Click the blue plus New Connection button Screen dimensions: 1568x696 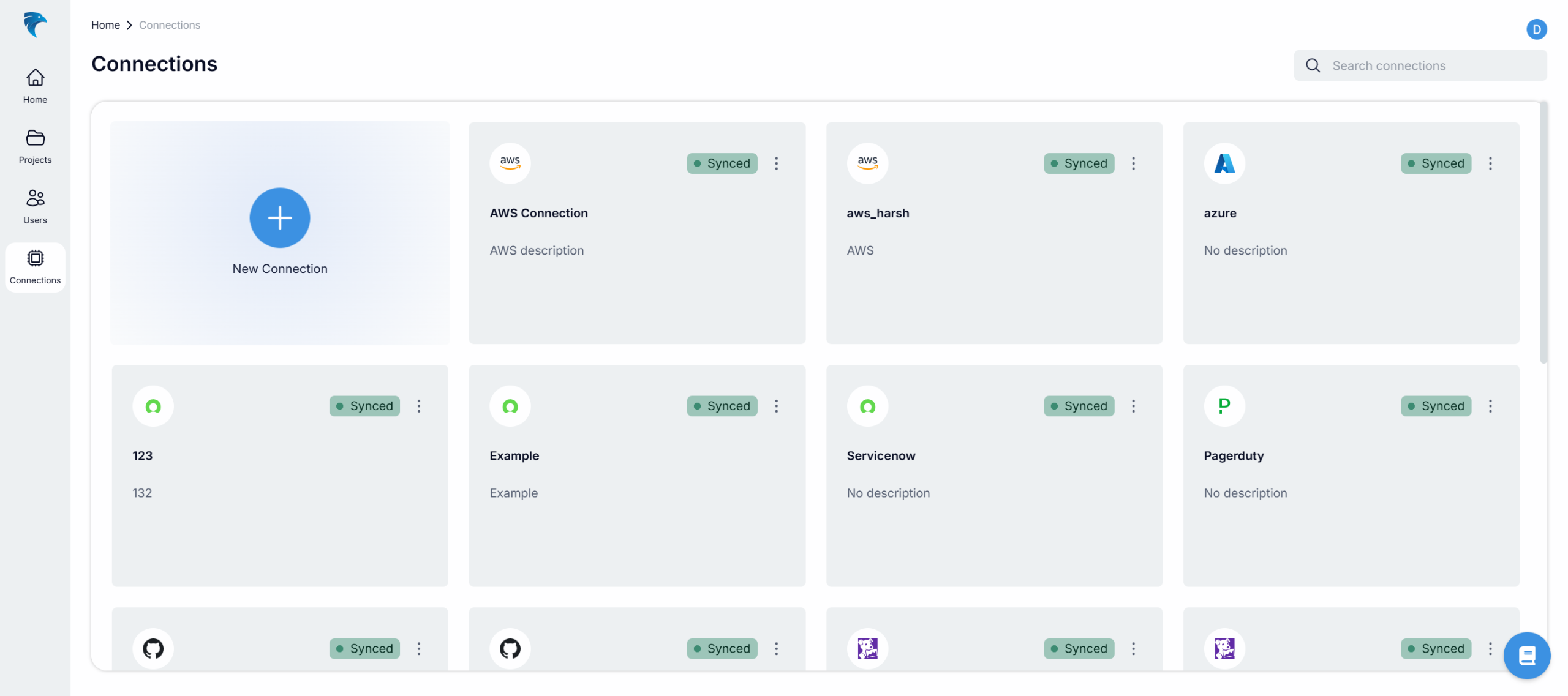(x=279, y=218)
